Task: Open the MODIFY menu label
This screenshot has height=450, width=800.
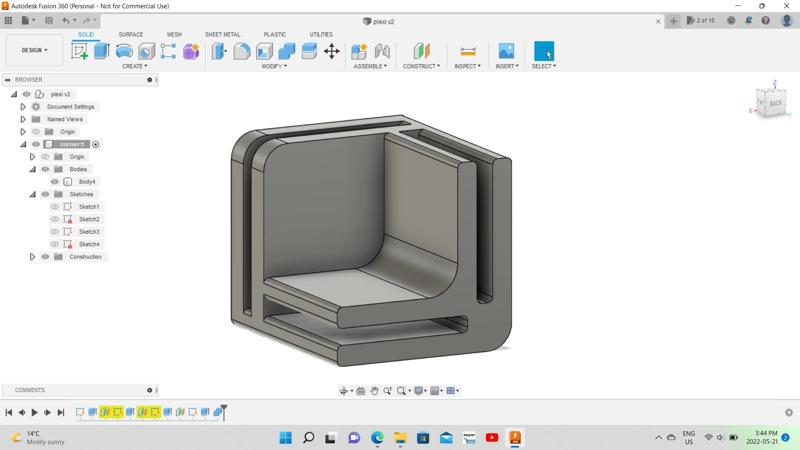Action: click(x=273, y=66)
